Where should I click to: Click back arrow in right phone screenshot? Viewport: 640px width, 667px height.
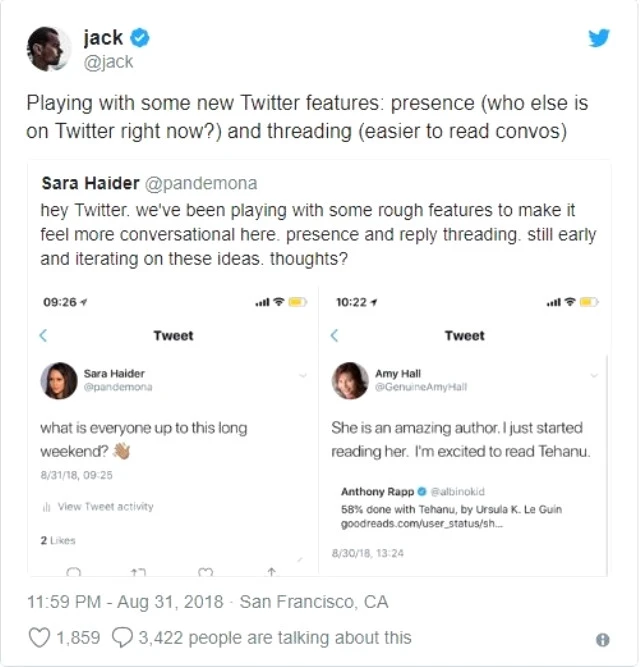(x=334, y=336)
